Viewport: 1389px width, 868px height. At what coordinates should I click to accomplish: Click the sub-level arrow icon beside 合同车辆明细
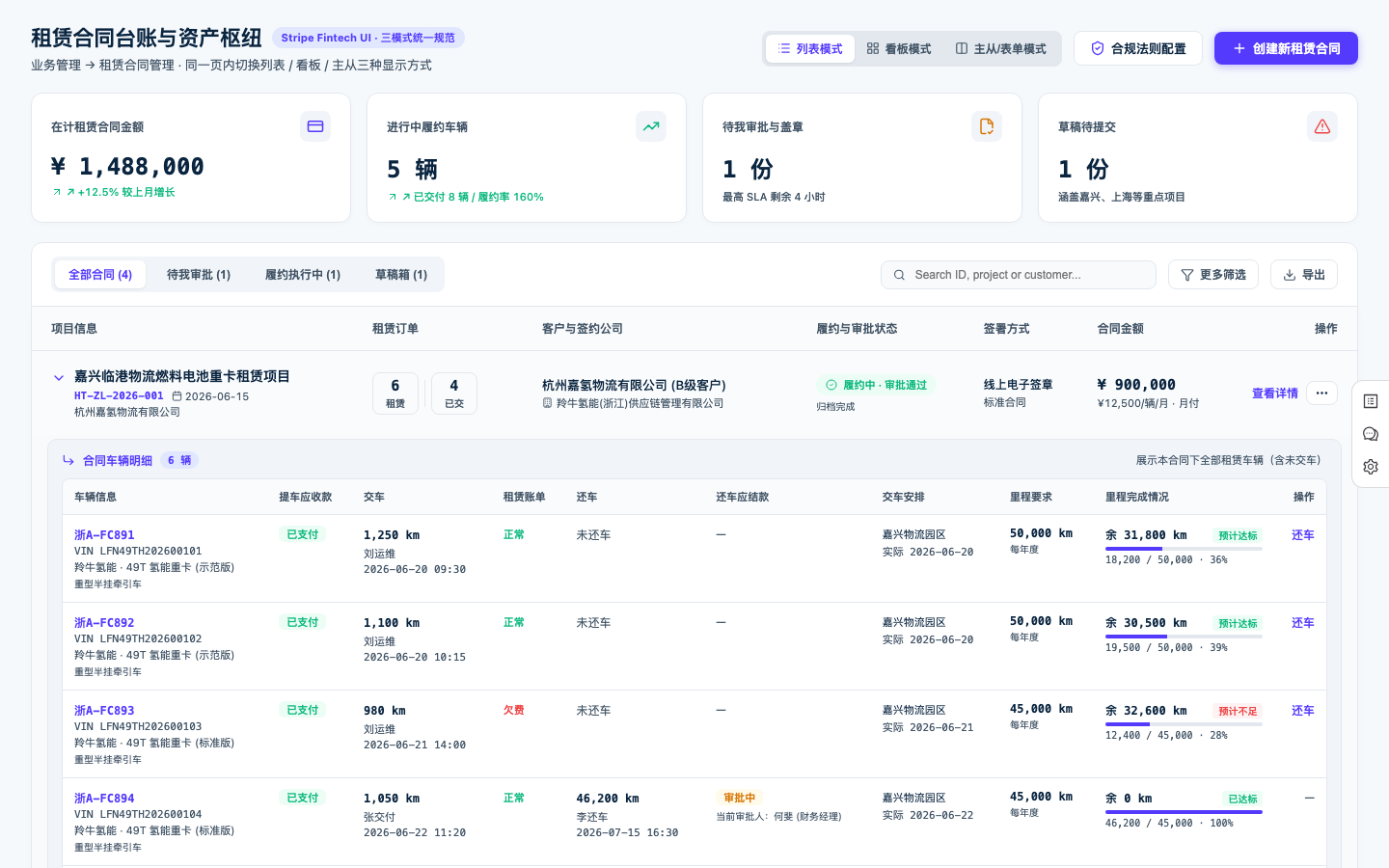coord(68,461)
